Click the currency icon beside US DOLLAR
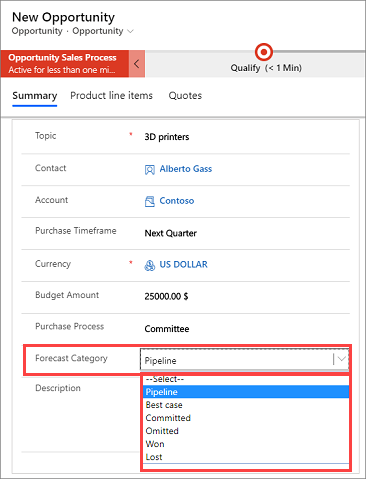 pyautogui.click(x=150, y=265)
